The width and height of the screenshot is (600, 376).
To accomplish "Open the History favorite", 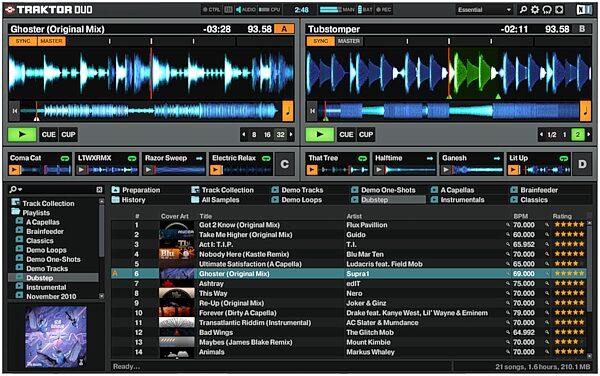I will point(129,200).
